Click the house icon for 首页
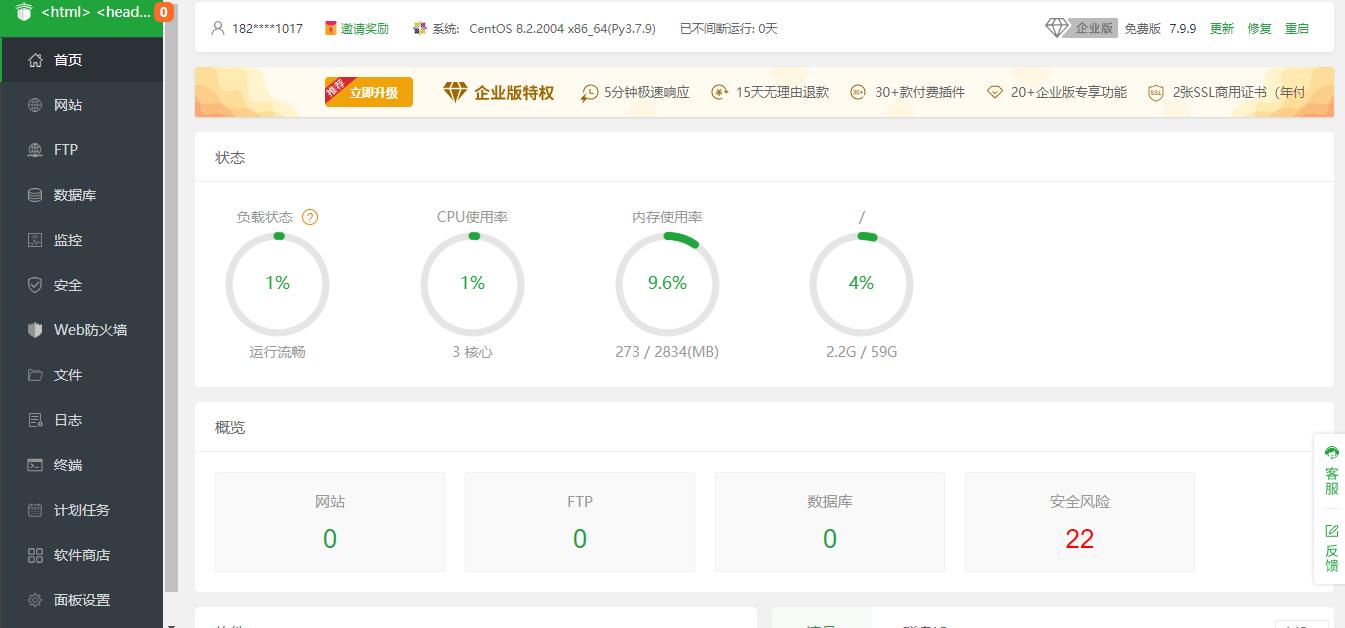The height and width of the screenshot is (628, 1345). tap(35, 60)
